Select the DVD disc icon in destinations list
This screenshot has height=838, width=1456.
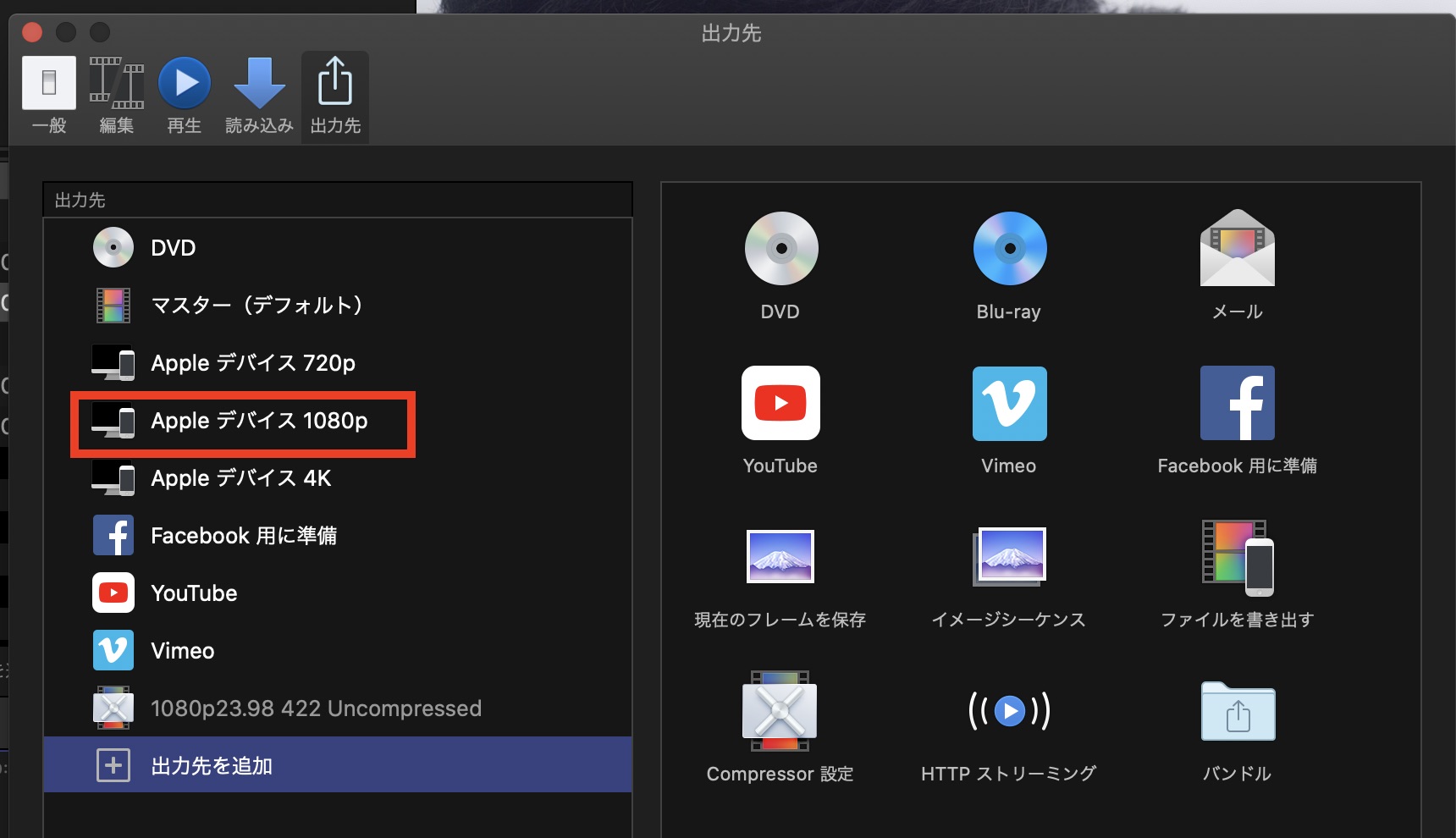(113, 247)
